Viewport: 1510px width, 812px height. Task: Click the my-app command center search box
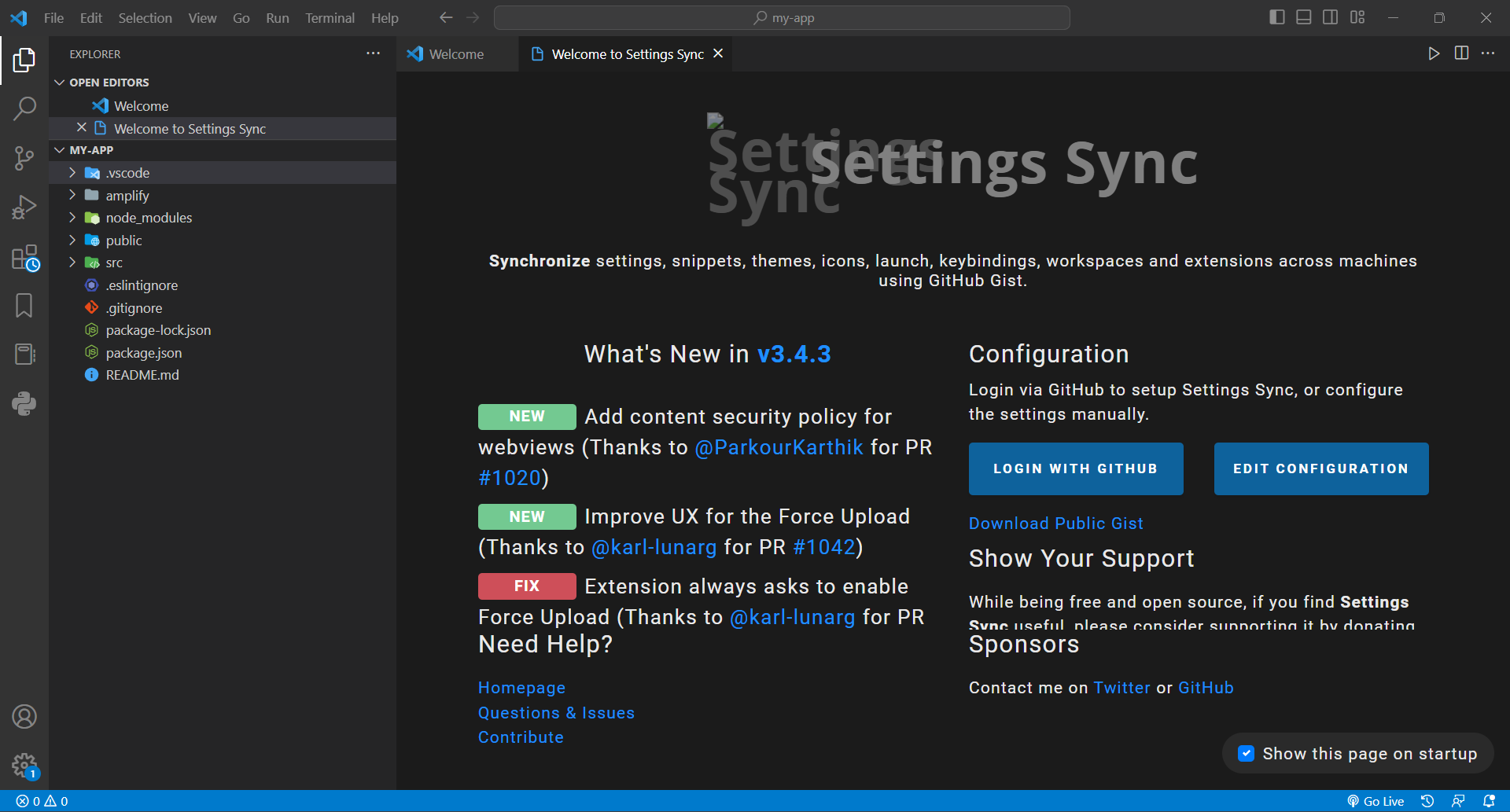(x=782, y=17)
